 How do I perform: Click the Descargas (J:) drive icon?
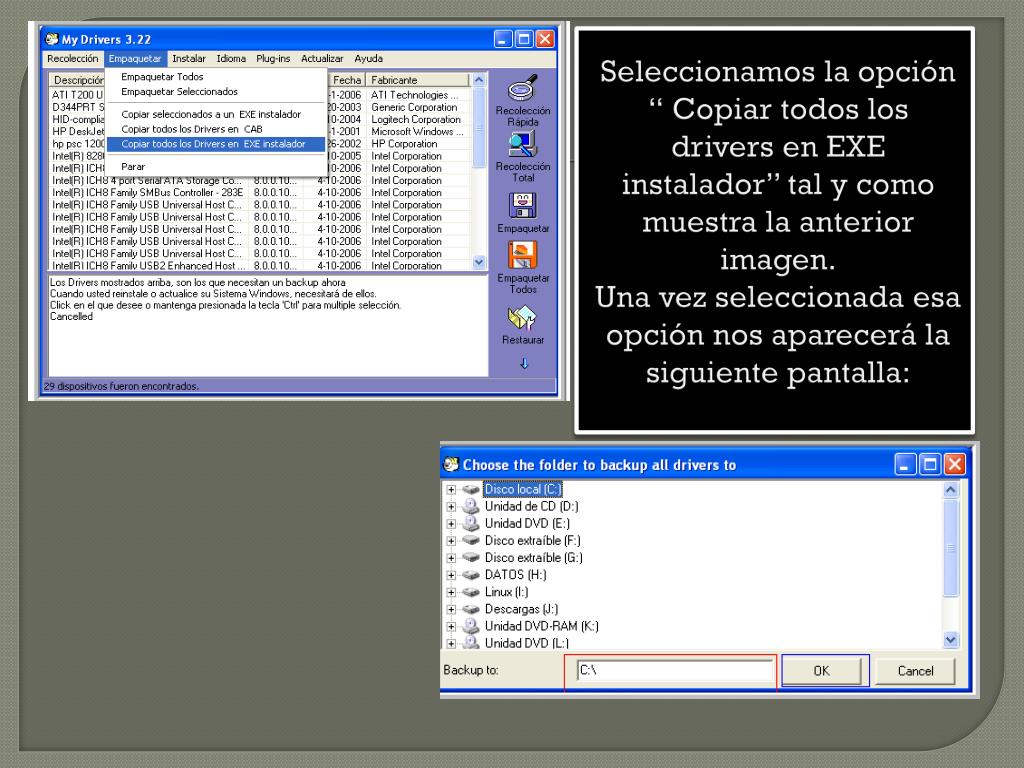click(471, 609)
